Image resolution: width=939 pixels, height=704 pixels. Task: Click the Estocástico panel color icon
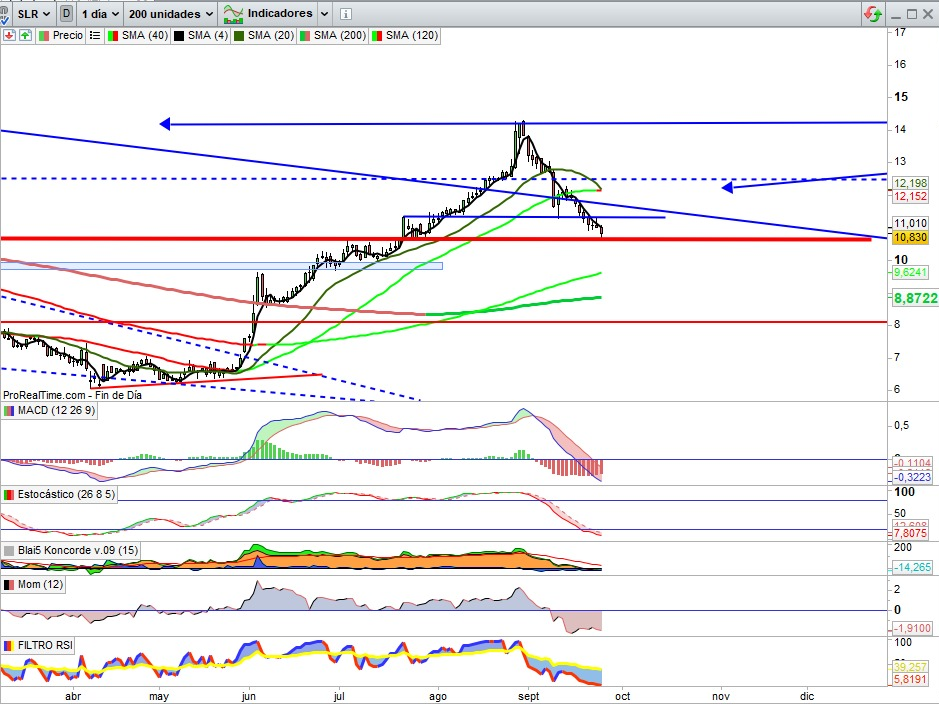(9, 495)
